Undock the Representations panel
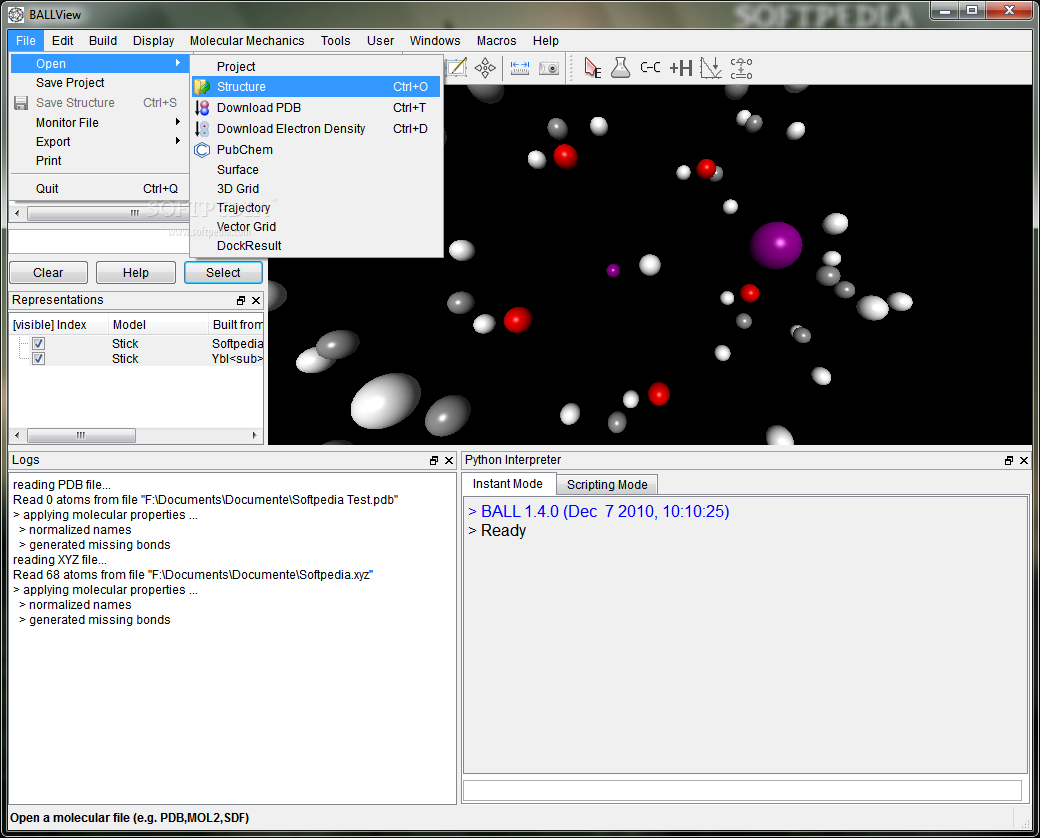This screenshot has width=1040, height=838. pyautogui.click(x=241, y=301)
